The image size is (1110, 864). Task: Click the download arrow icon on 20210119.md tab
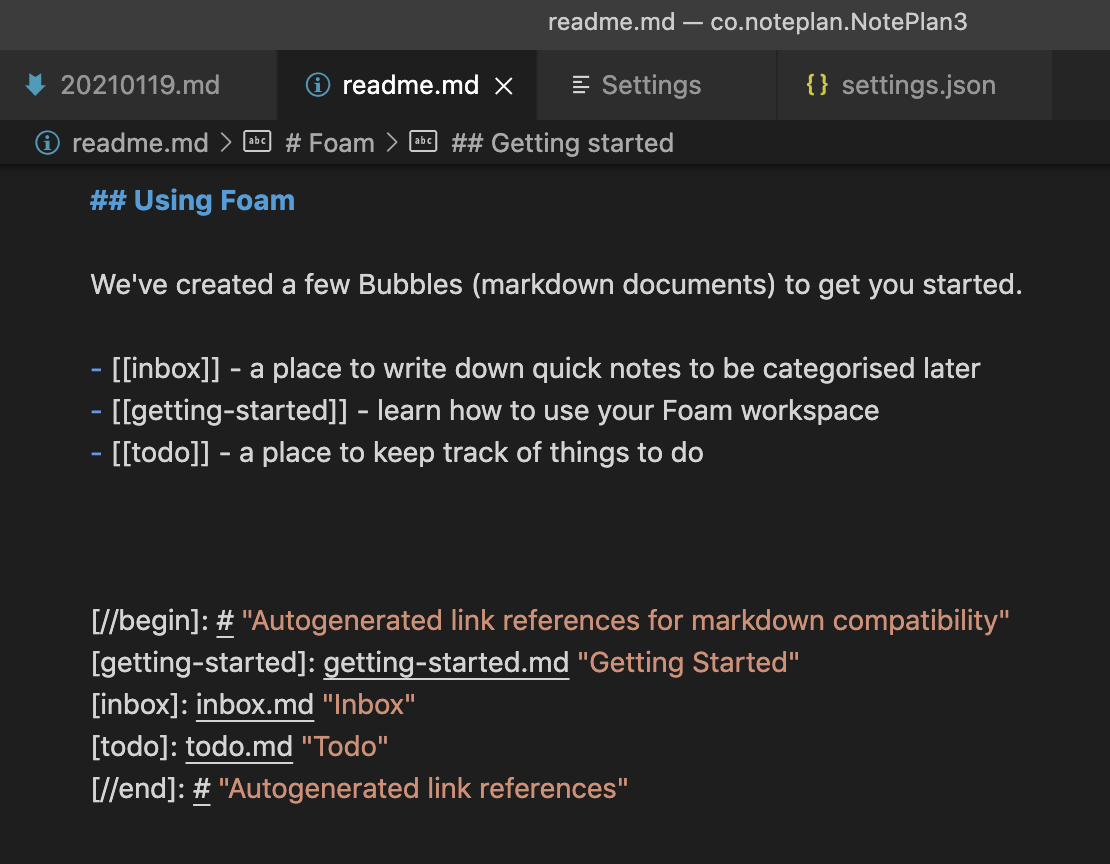(x=35, y=85)
